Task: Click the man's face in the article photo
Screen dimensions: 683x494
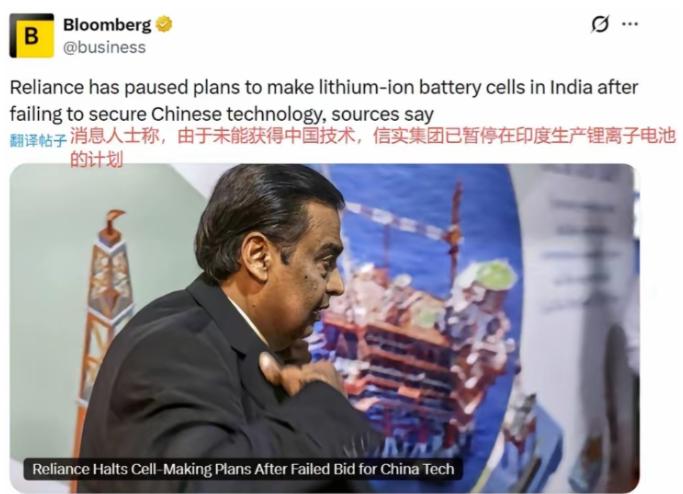Action: coord(316,268)
